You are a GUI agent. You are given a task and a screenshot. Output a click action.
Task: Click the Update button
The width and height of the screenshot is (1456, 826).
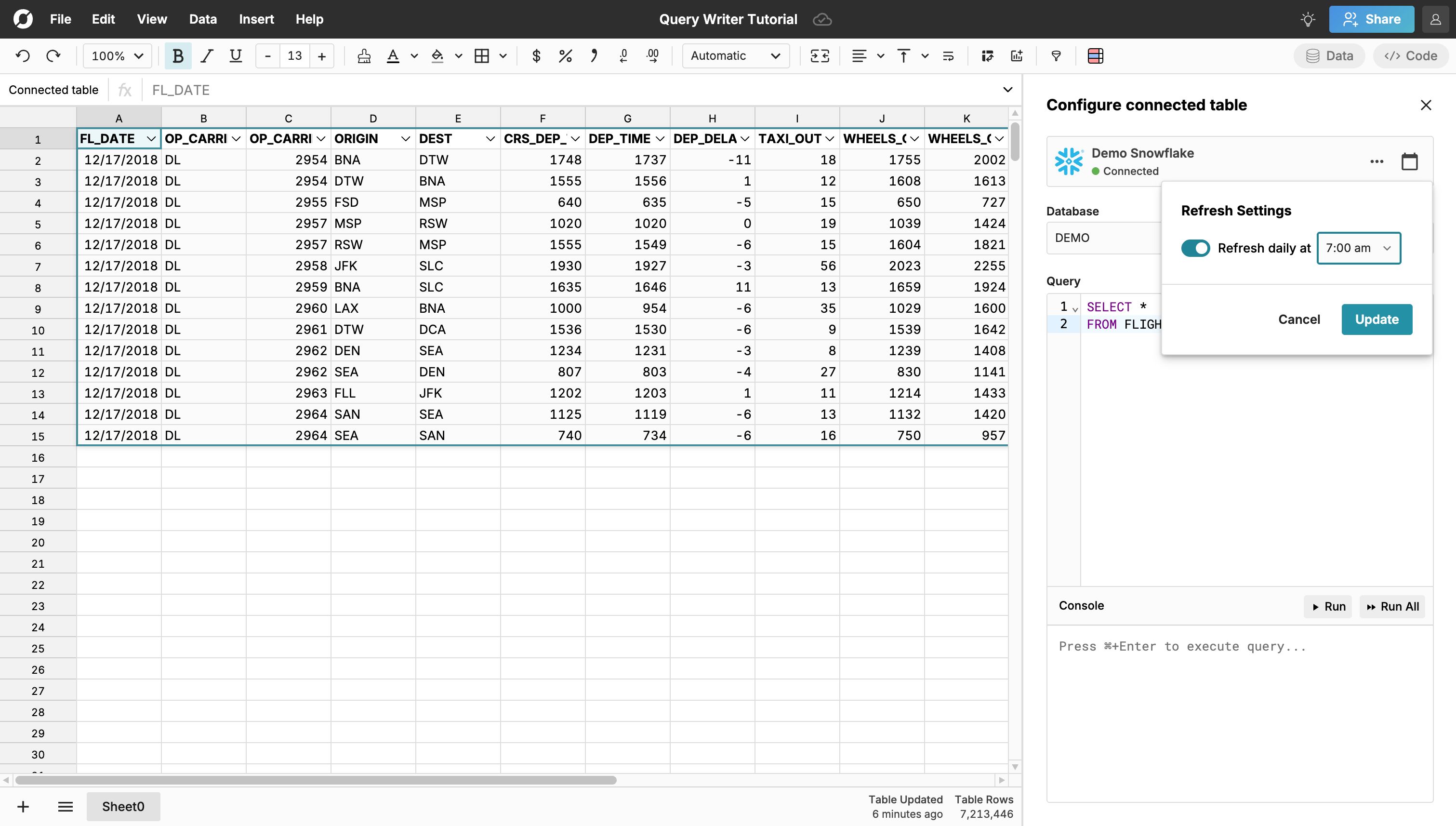(1377, 320)
